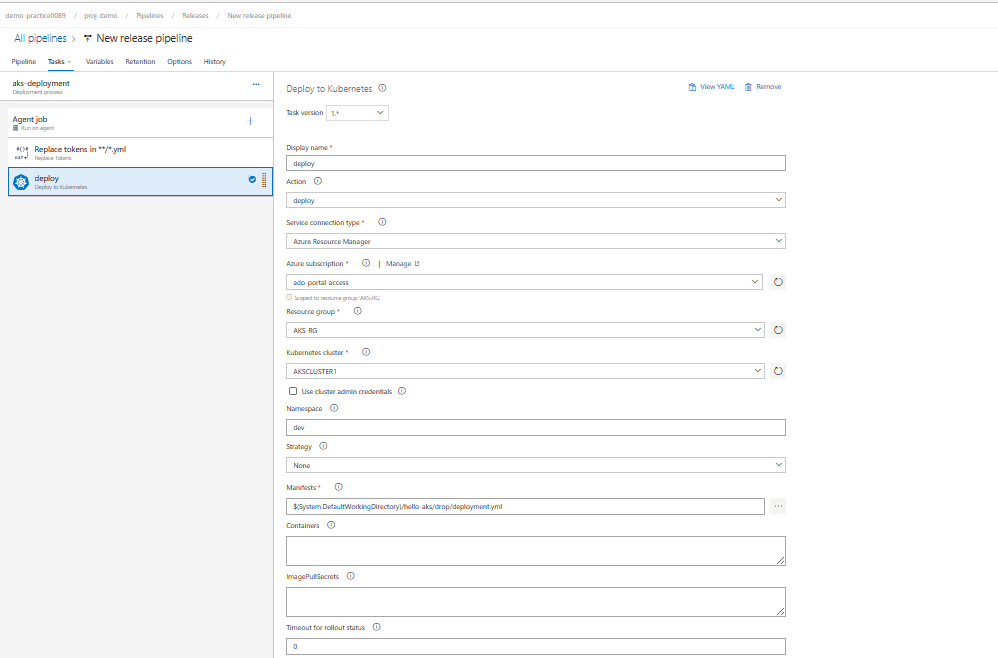Image resolution: width=998 pixels, height=658 pixels.
Task: Open the Resource group dropdown
Action: pos(525,330)
